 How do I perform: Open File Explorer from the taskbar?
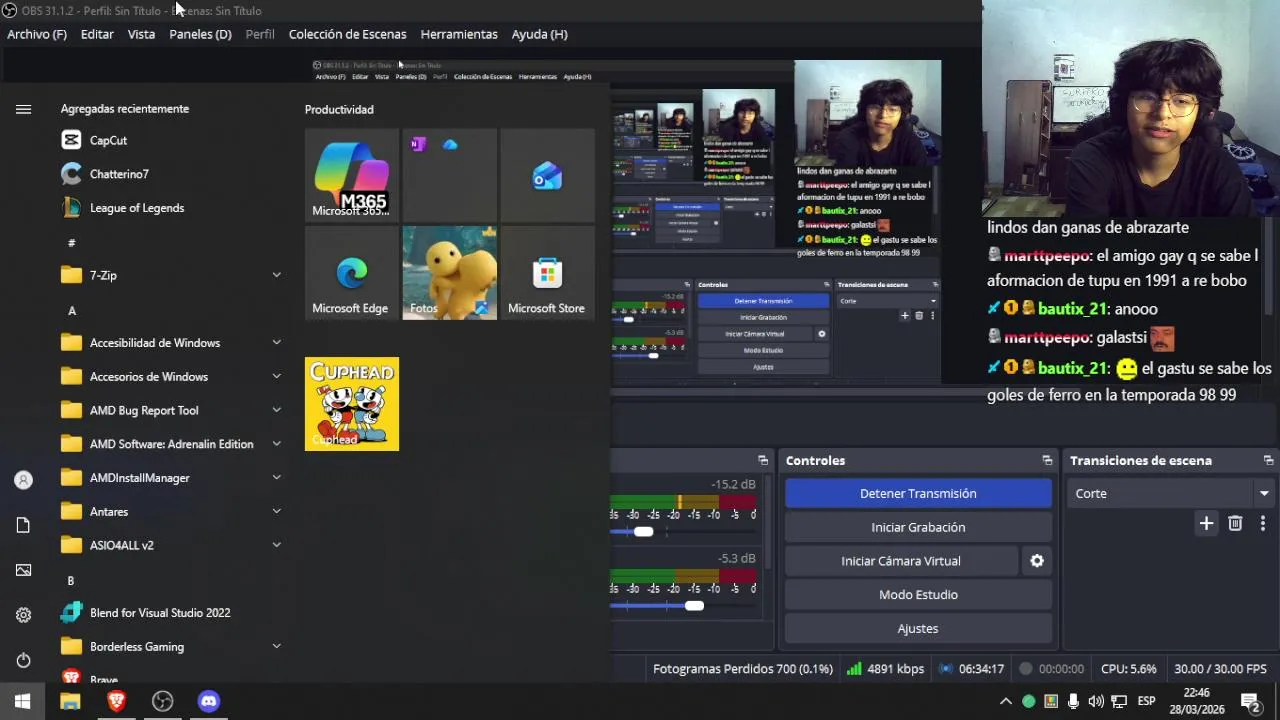pyautogui.click(x=70, y=701)
